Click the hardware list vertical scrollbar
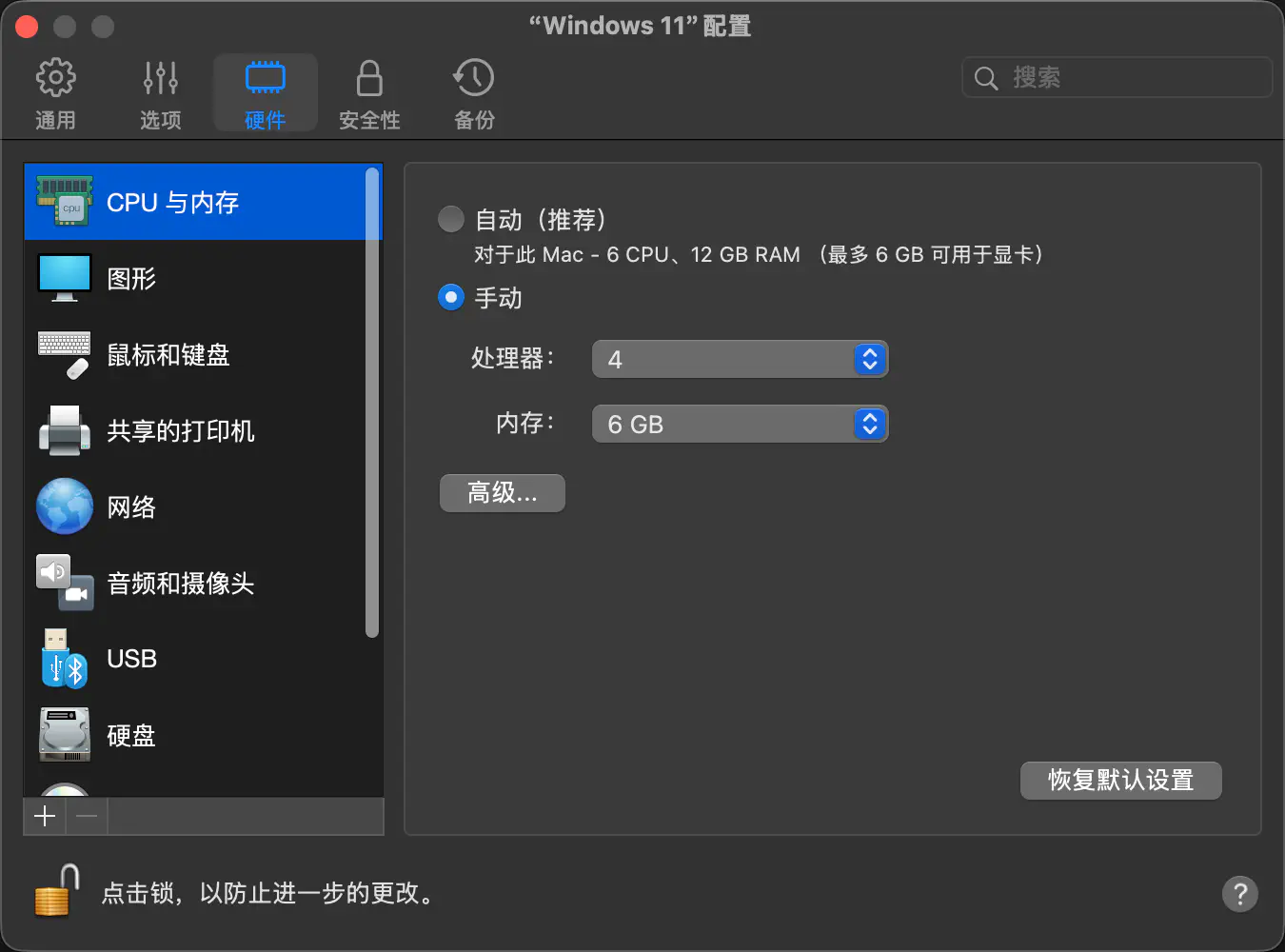Viewport: 1285px width, 952px height. (372, 400)
